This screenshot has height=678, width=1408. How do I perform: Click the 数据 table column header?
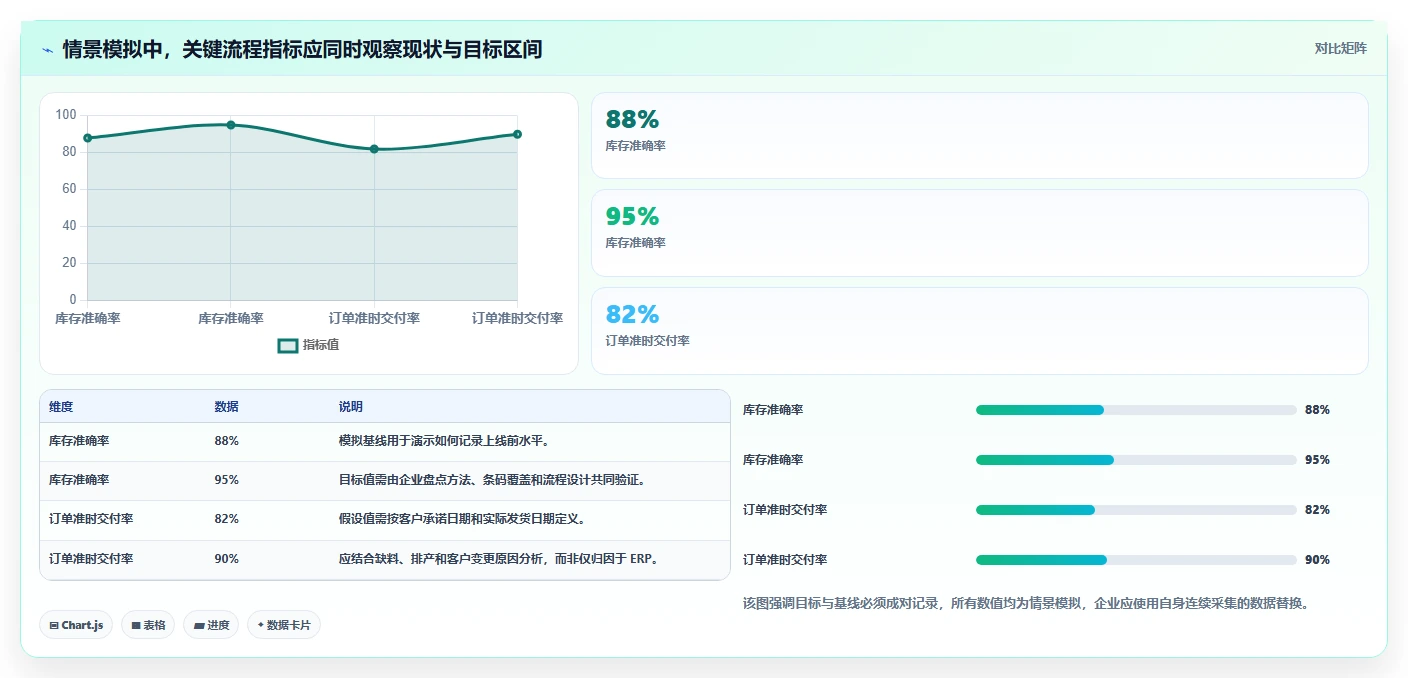coord(226,407)
